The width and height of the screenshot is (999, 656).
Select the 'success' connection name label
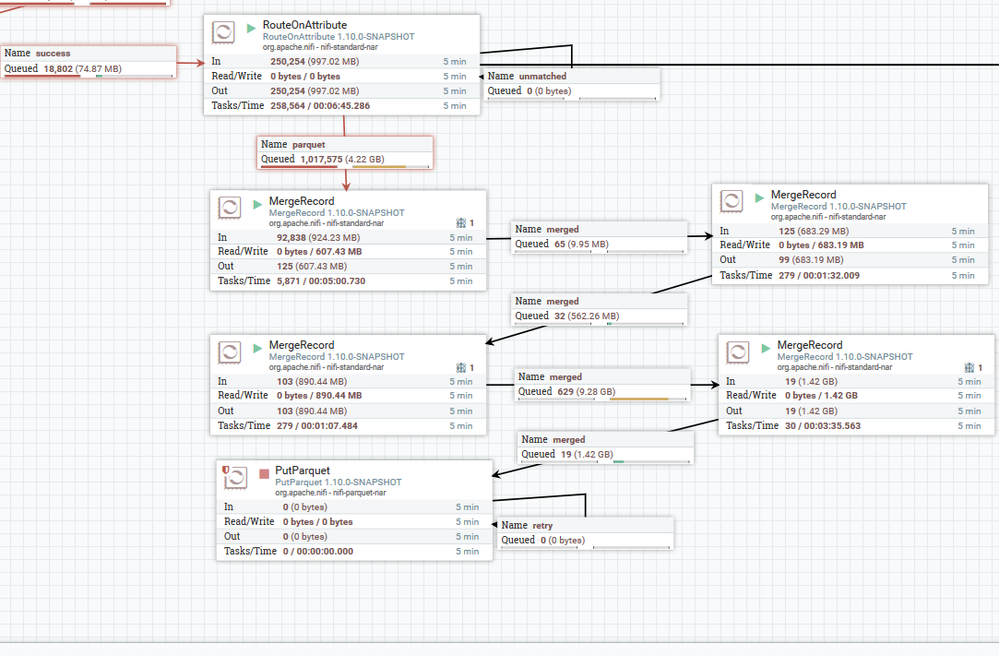(x=53, y=53)
